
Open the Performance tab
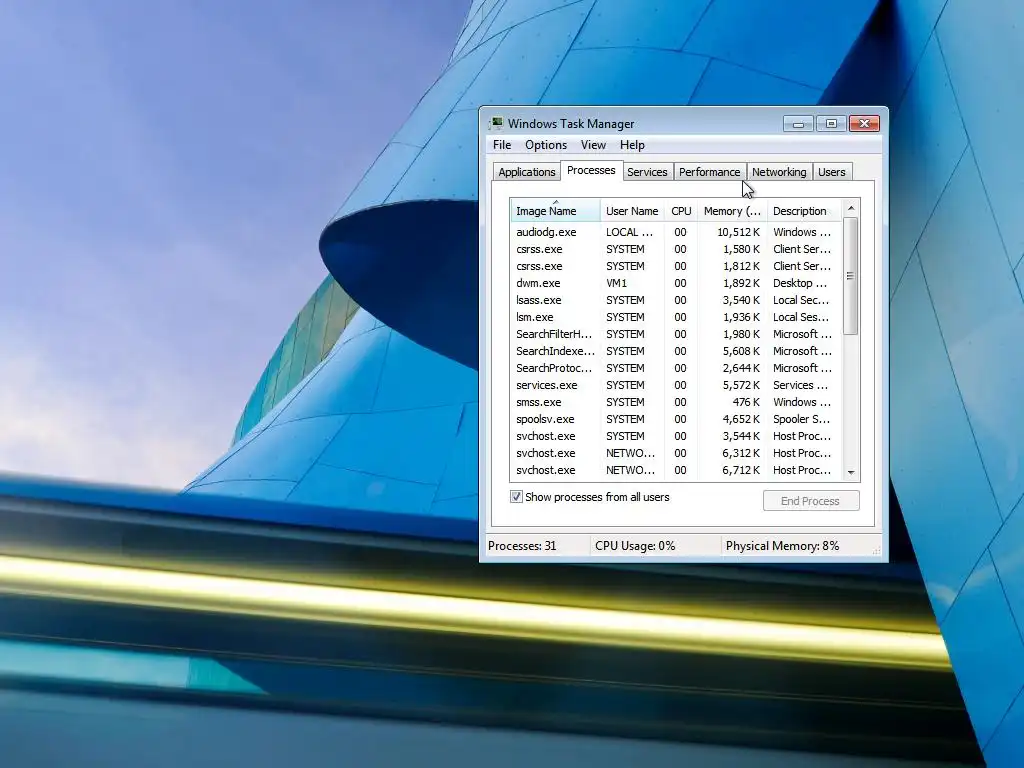pyautogui.click(x=709, y=172)
